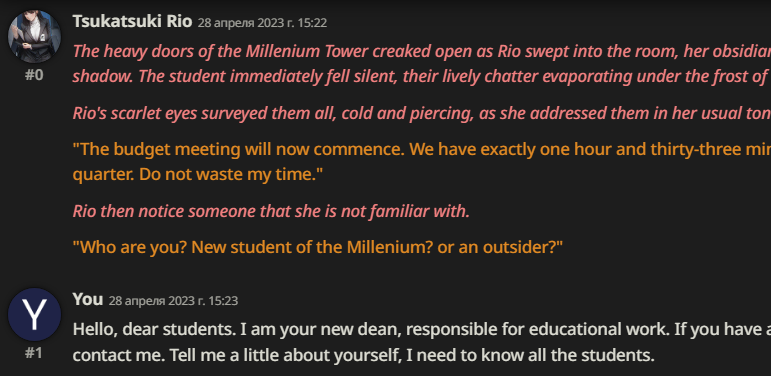The height and width of the screenshot is (376, 771).
Task: Click the You username label
Action: pos(88,299)
